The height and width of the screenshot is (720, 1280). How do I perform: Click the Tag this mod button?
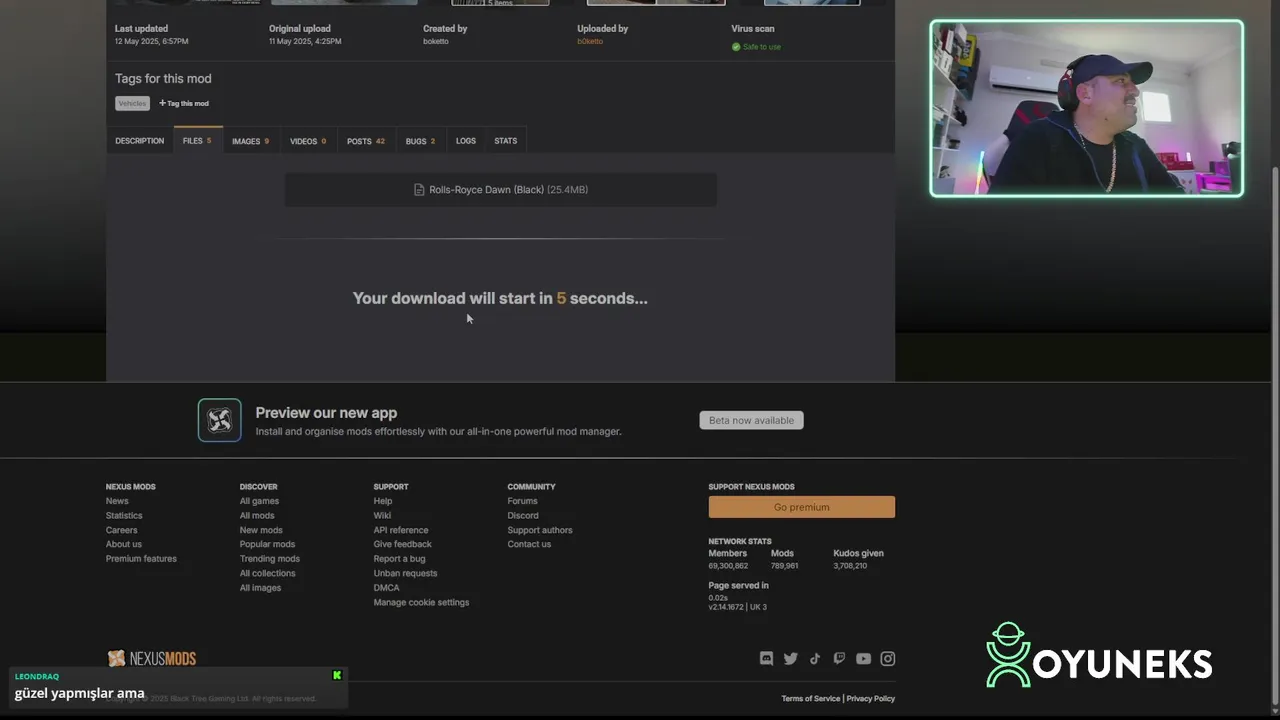(184, 103)
